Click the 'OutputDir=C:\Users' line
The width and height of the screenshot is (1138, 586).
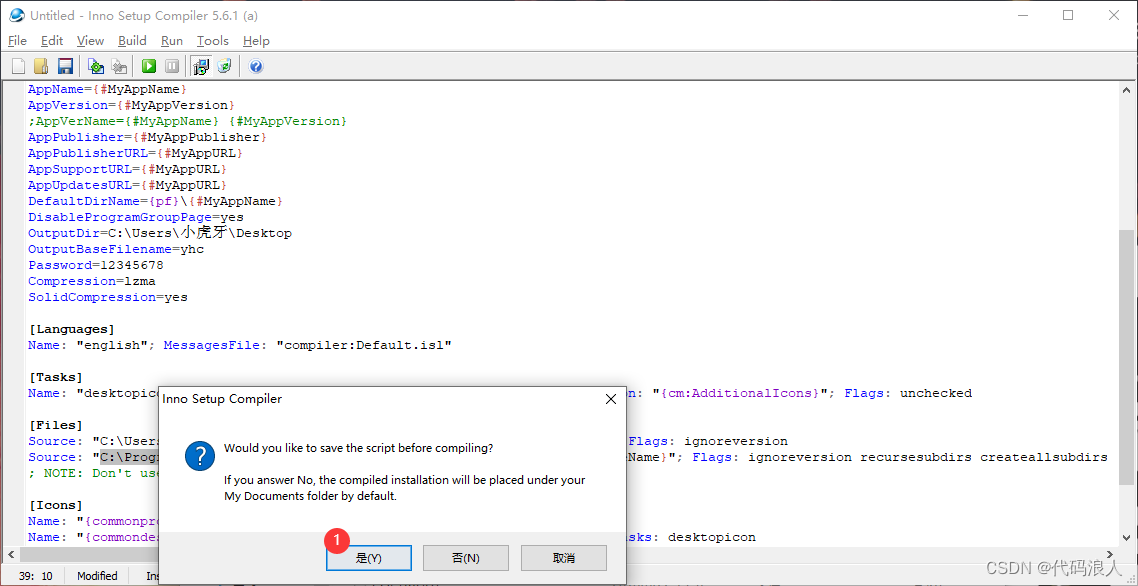160,233
